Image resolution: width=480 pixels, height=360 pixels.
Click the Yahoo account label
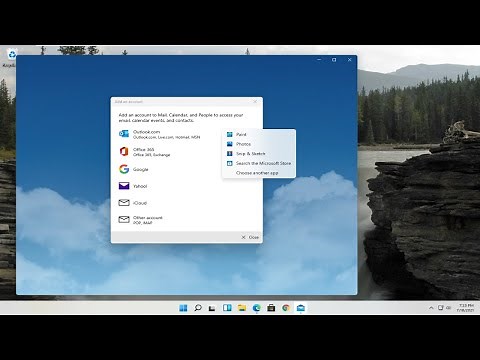pos(140,186)
